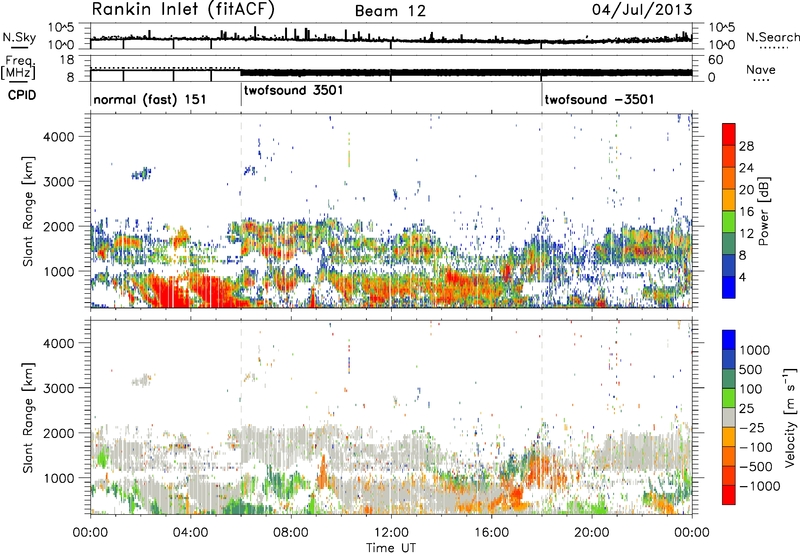800x554 pixels.
Task: Click the red swatch of the power colorbar
Action: click(729, 135)
